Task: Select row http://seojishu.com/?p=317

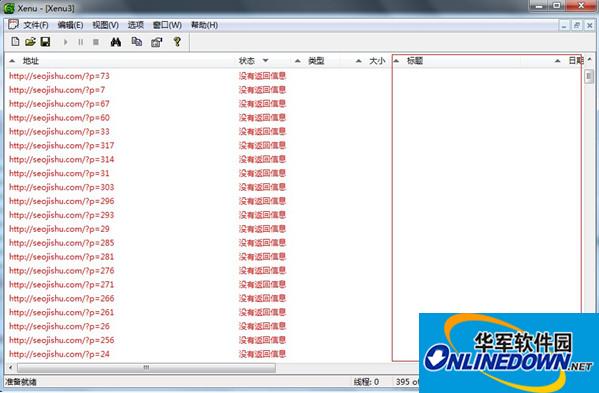Action: (x=62, y=146)
